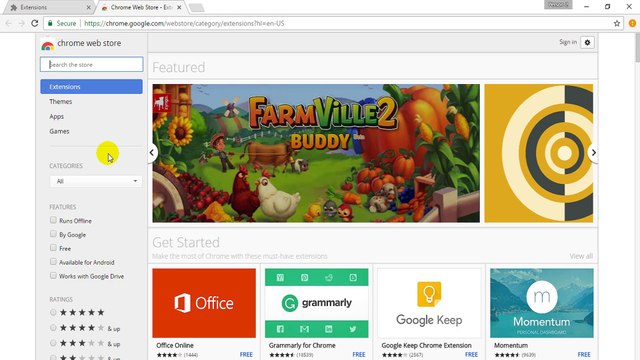Click FREE label under Google Keep
Image resolution: width=640 pixels, height=360 pixels.
(x=471, y=354)
